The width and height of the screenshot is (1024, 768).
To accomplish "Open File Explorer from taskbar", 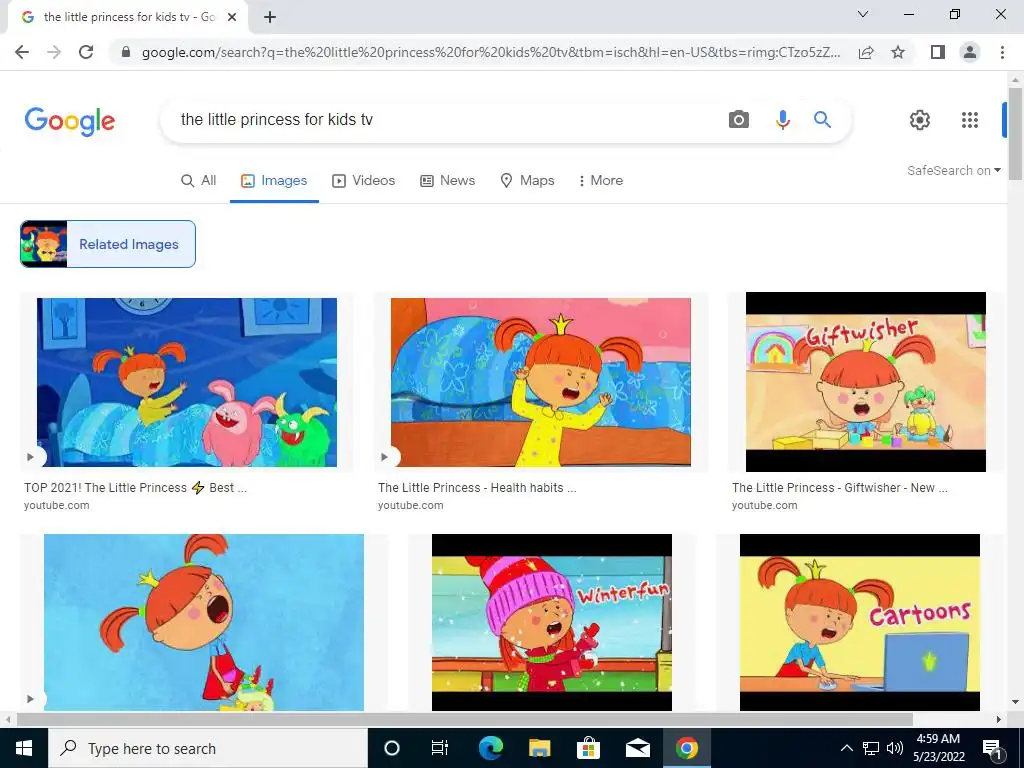I will [x=539, y=748].
